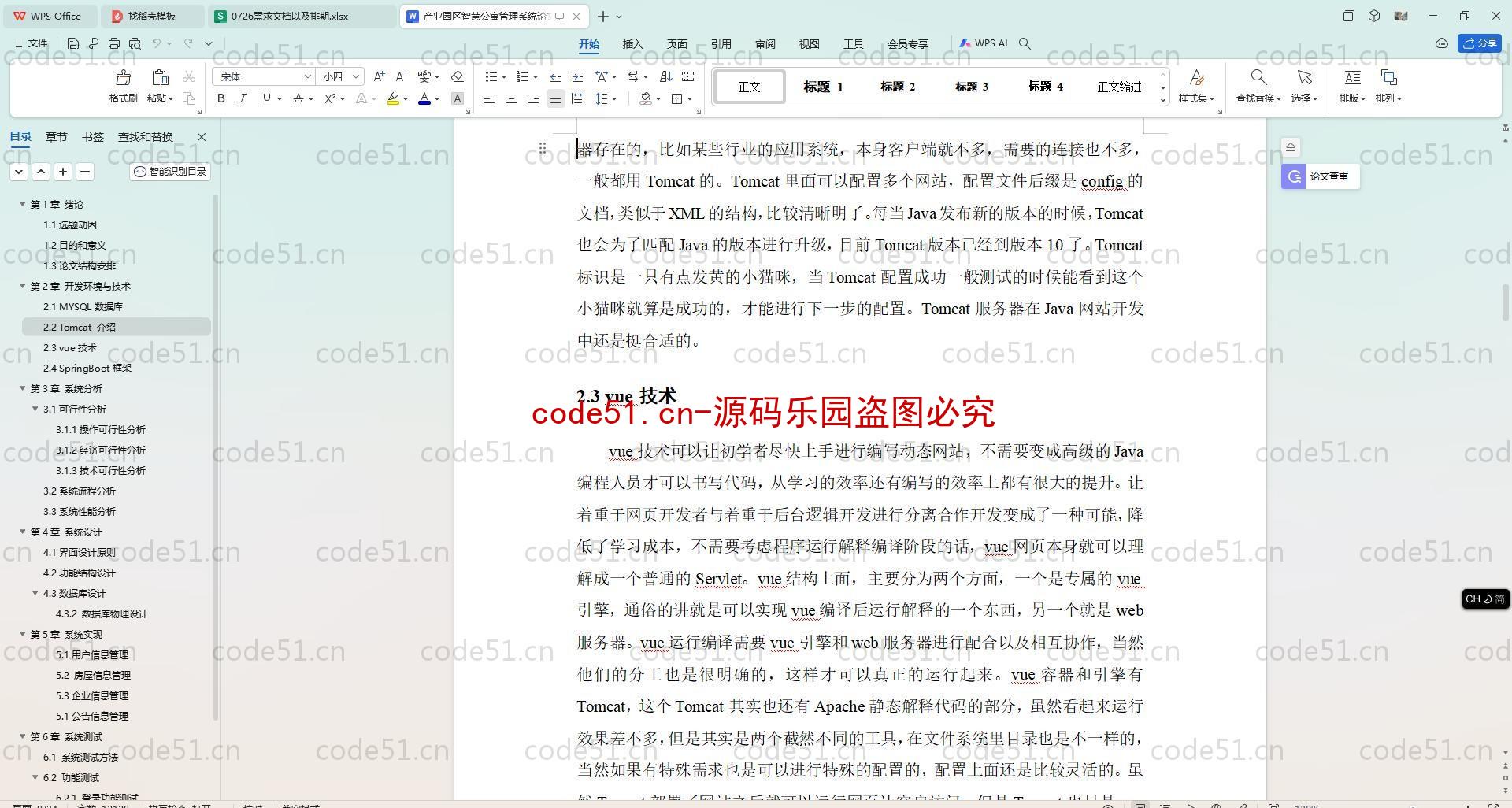Open the 排版 layout tool
This screenshot has width=1512, height=808.
[x=1352, y=87]
